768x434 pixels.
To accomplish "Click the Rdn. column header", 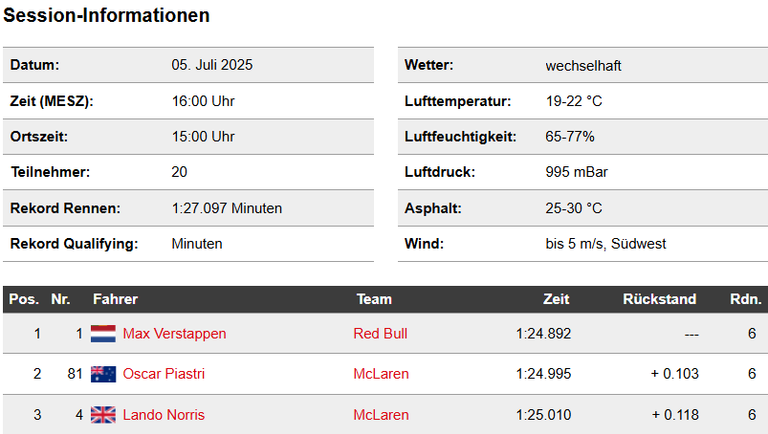I will pos(745,299).
